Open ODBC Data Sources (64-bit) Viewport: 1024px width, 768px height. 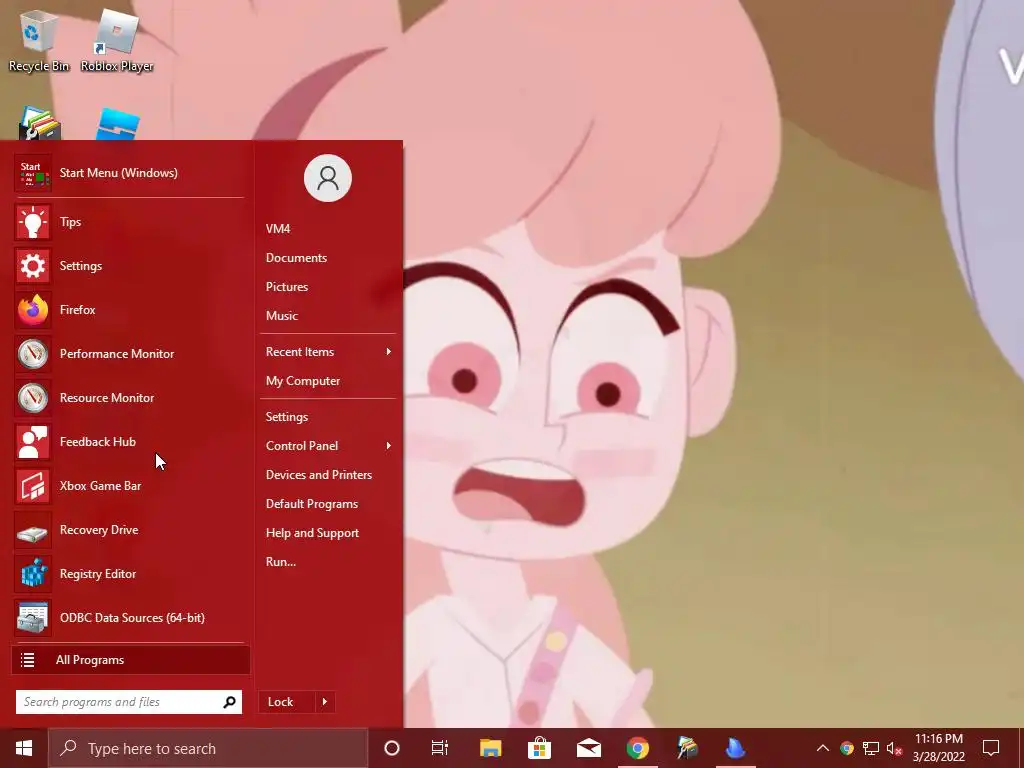pyautogui.click(x=129, y=618)
